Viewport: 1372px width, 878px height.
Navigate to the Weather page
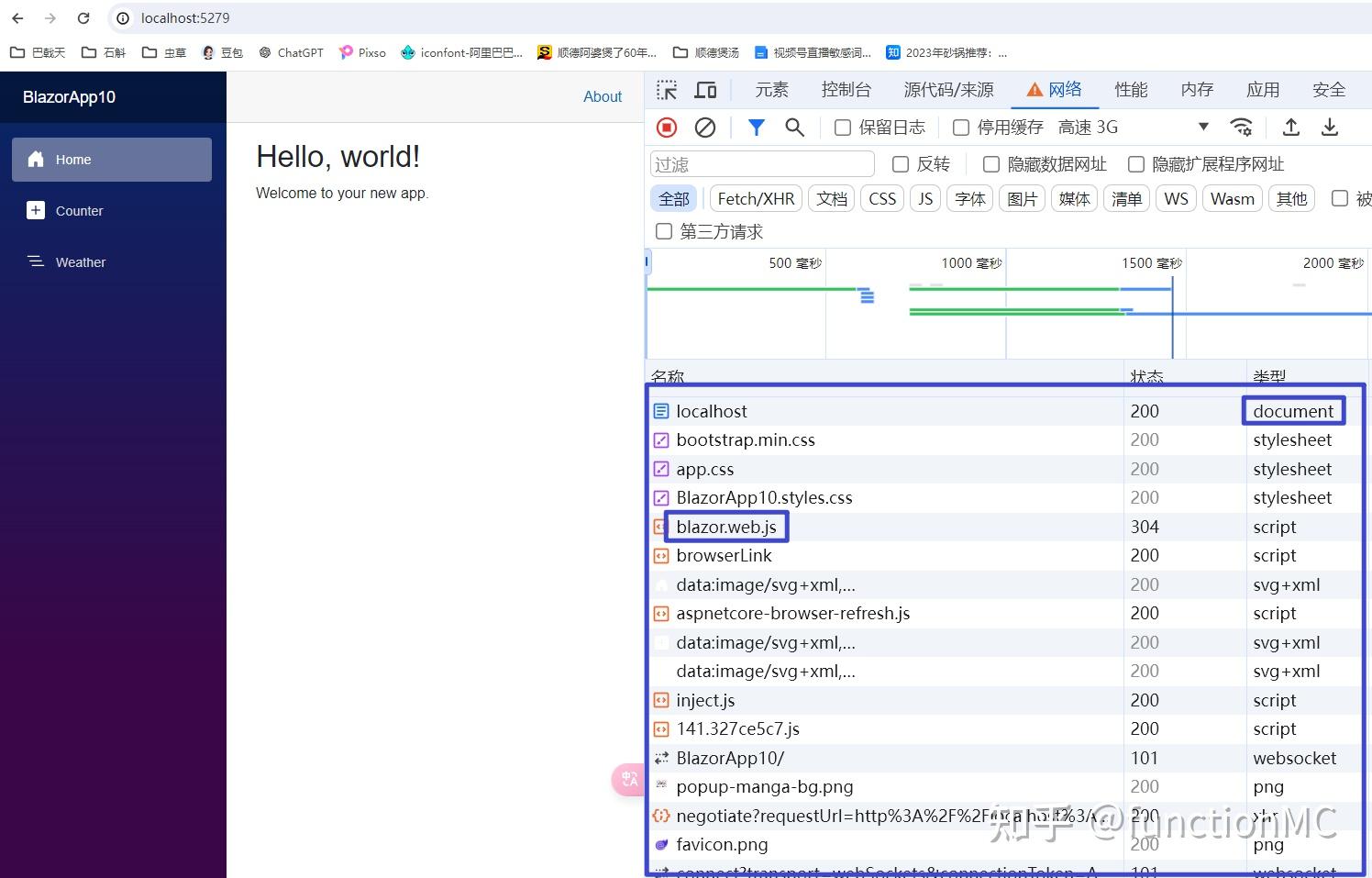point(80,261)
